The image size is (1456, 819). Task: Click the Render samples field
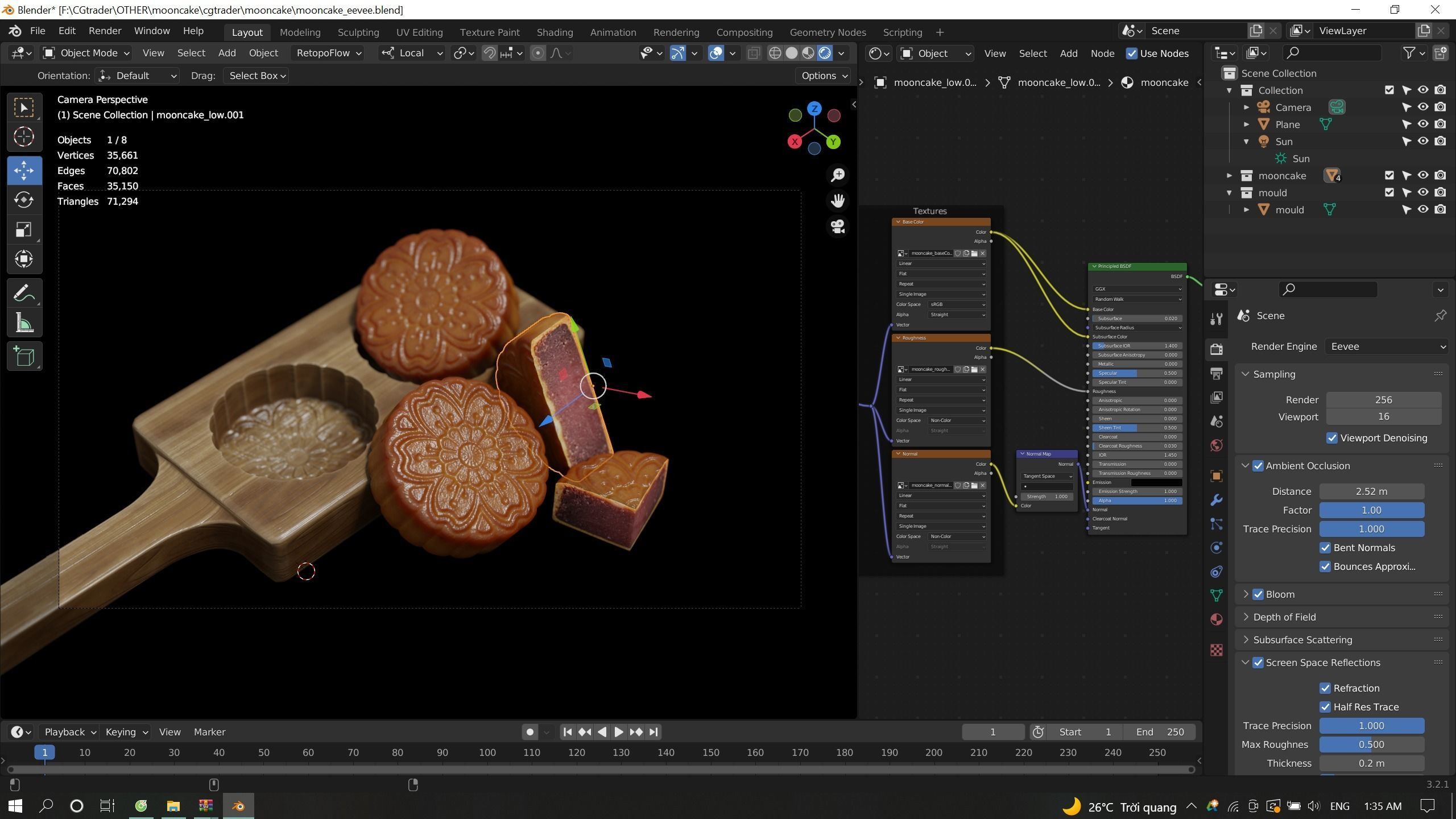(1383, 400)
